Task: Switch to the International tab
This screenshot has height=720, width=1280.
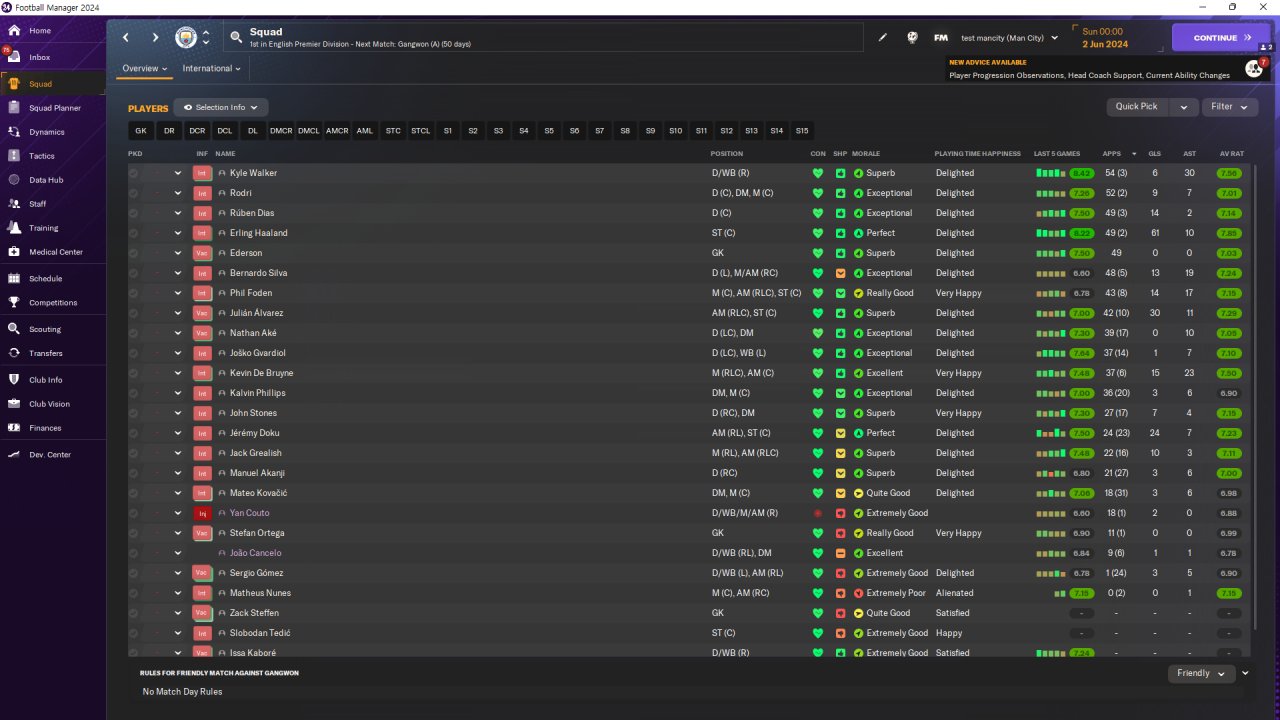Action: tap(211, 69)
